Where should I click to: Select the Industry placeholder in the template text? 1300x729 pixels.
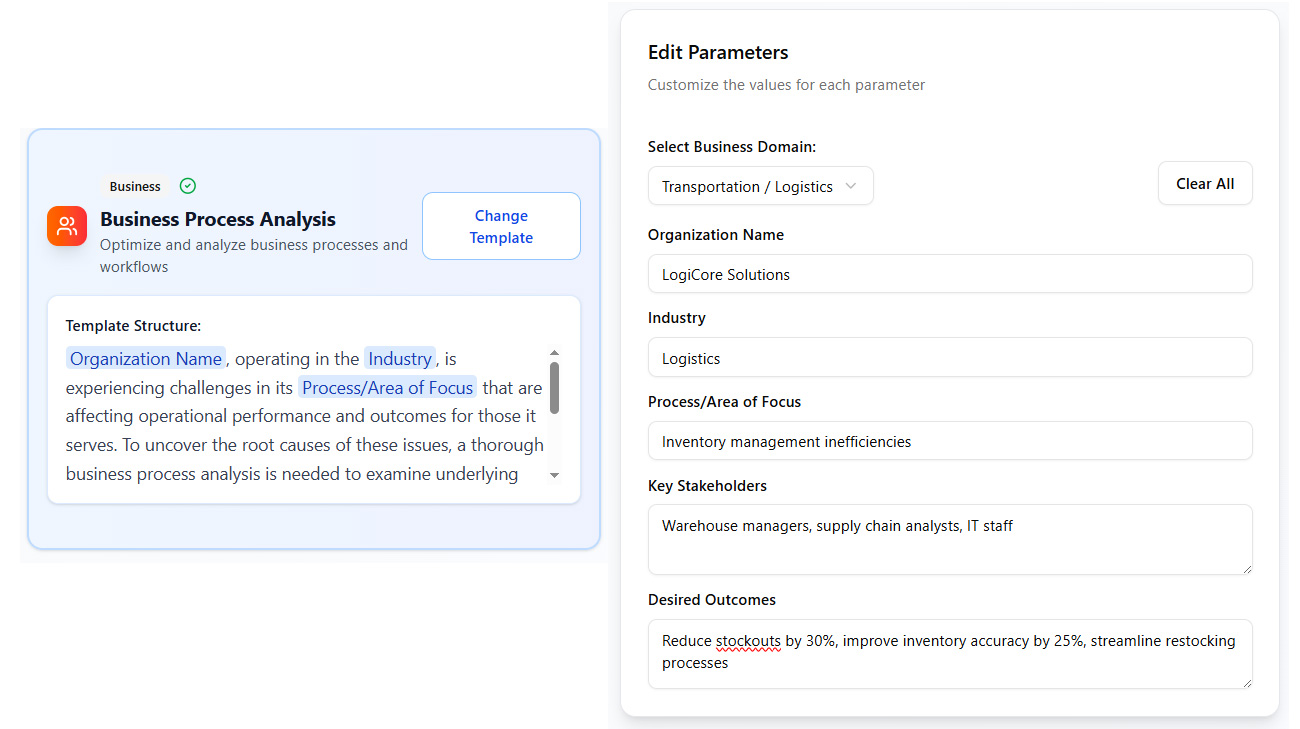[x=400, y=359]
